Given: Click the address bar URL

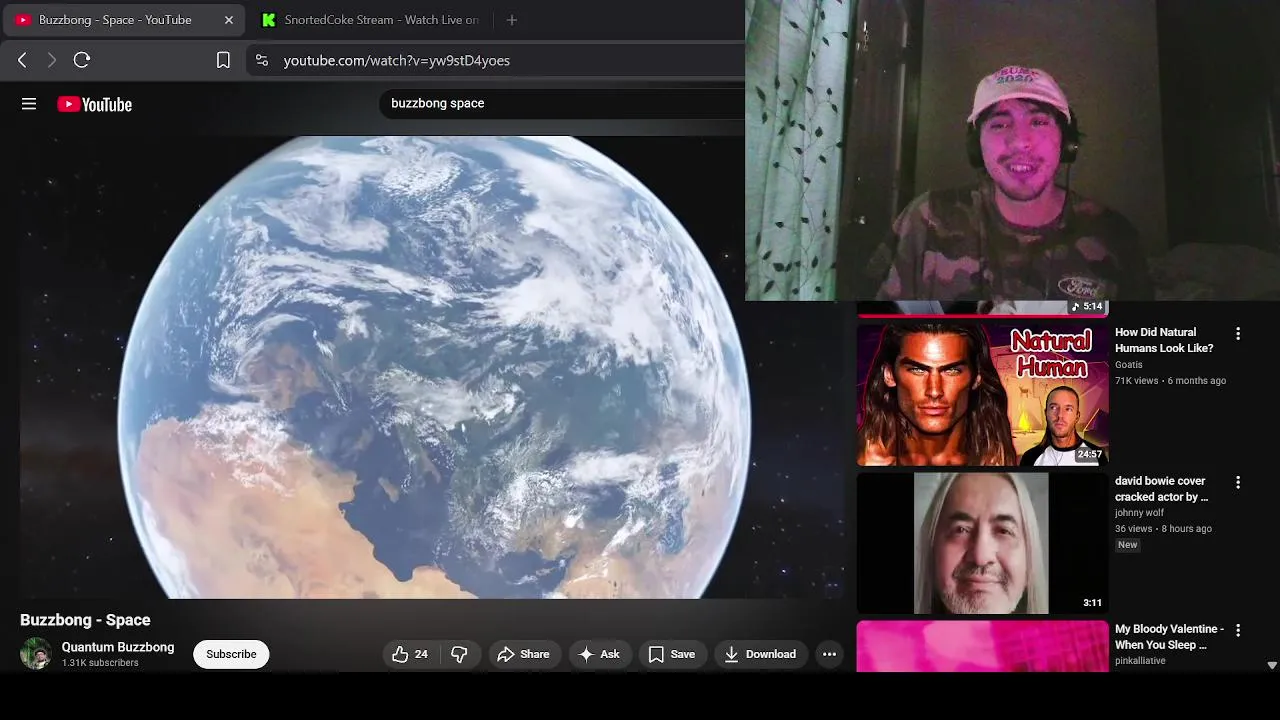Looking at the screenshot, I should point(397,60).
